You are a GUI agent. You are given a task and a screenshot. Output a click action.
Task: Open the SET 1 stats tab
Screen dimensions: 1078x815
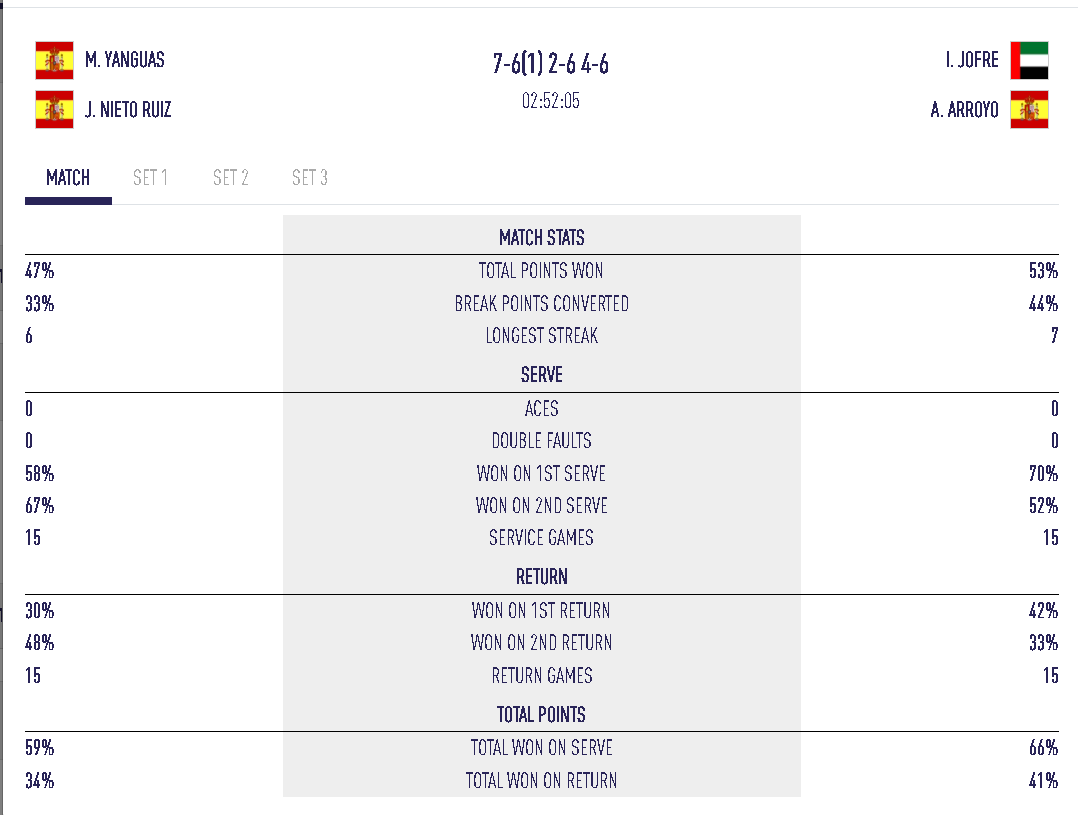[x=150, y=178]
